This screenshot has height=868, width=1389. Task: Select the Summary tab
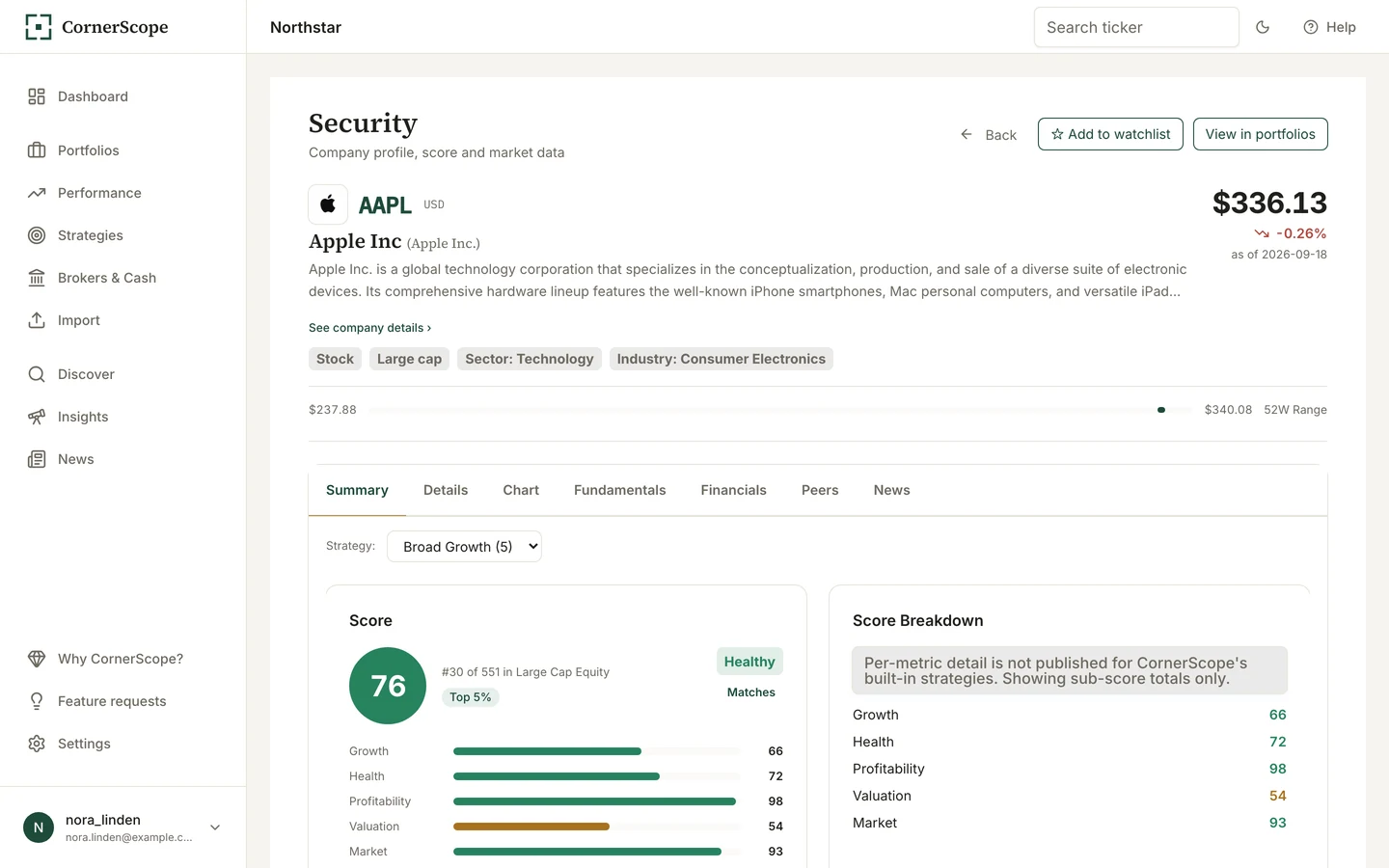357,490
